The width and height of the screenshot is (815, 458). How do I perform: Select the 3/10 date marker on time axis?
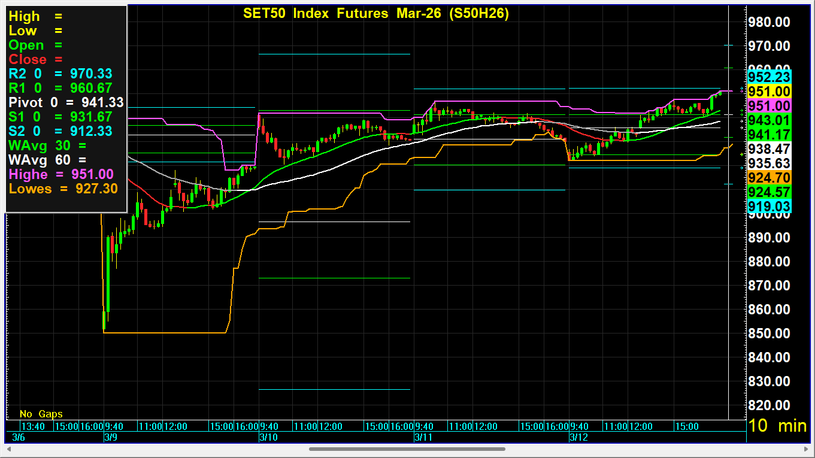pos(267,437)
